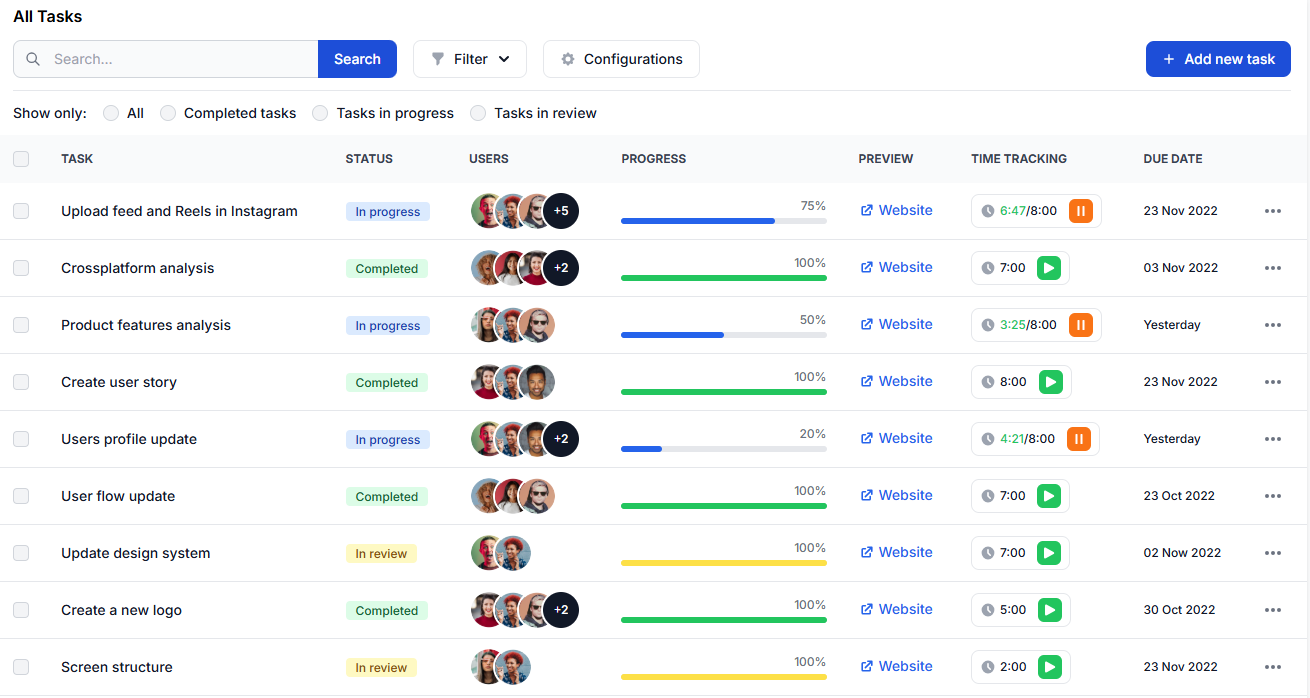Open the Configurations settings

point(621,59)
